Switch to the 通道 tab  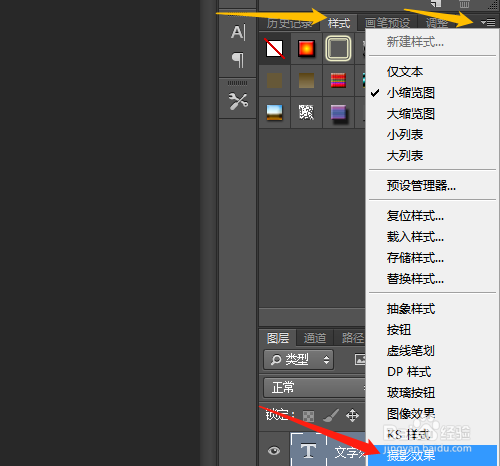[x=315, y=338]
